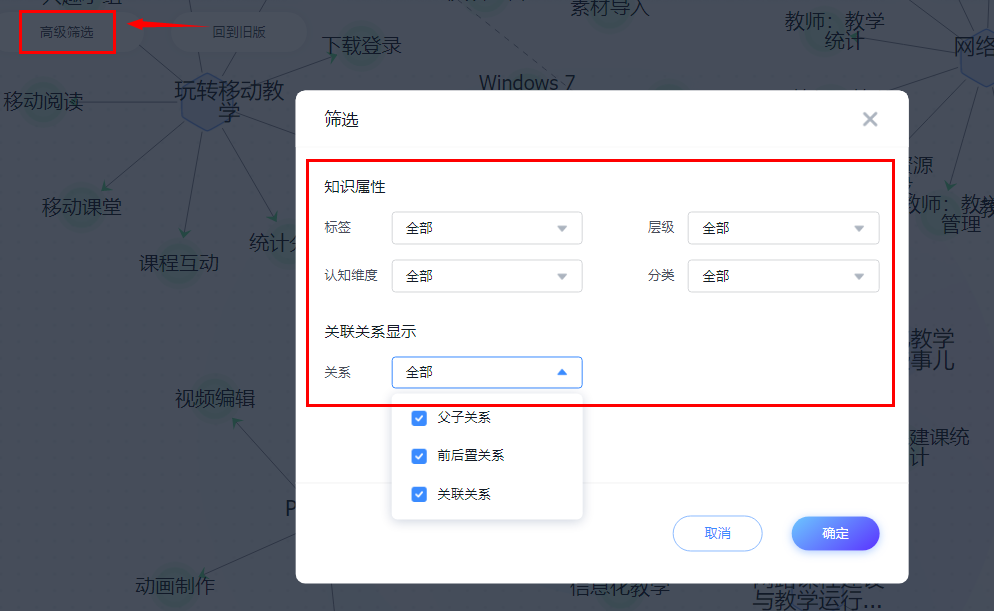The width and height of the screenshot is (994, 611).
Task: Close the 筛选 dialog with X icon
Action: click(870, 119)
